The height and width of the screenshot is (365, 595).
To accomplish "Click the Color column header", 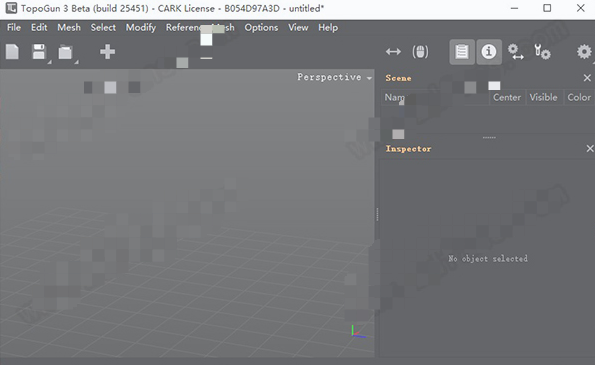I will [x=579, y=98].
